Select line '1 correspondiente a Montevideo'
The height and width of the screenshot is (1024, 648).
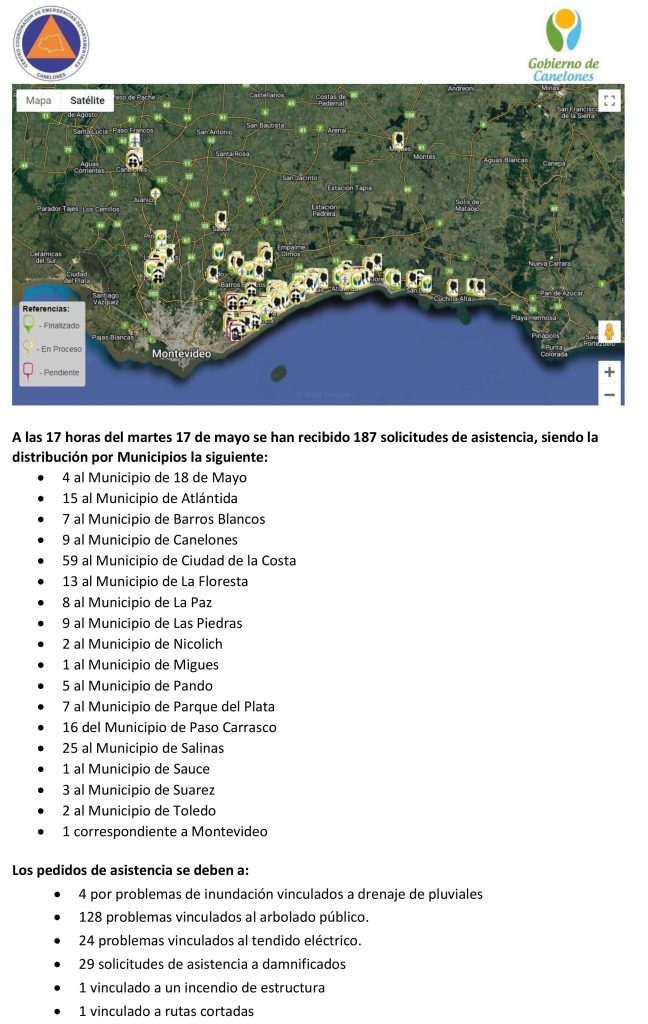click(165, 831)
